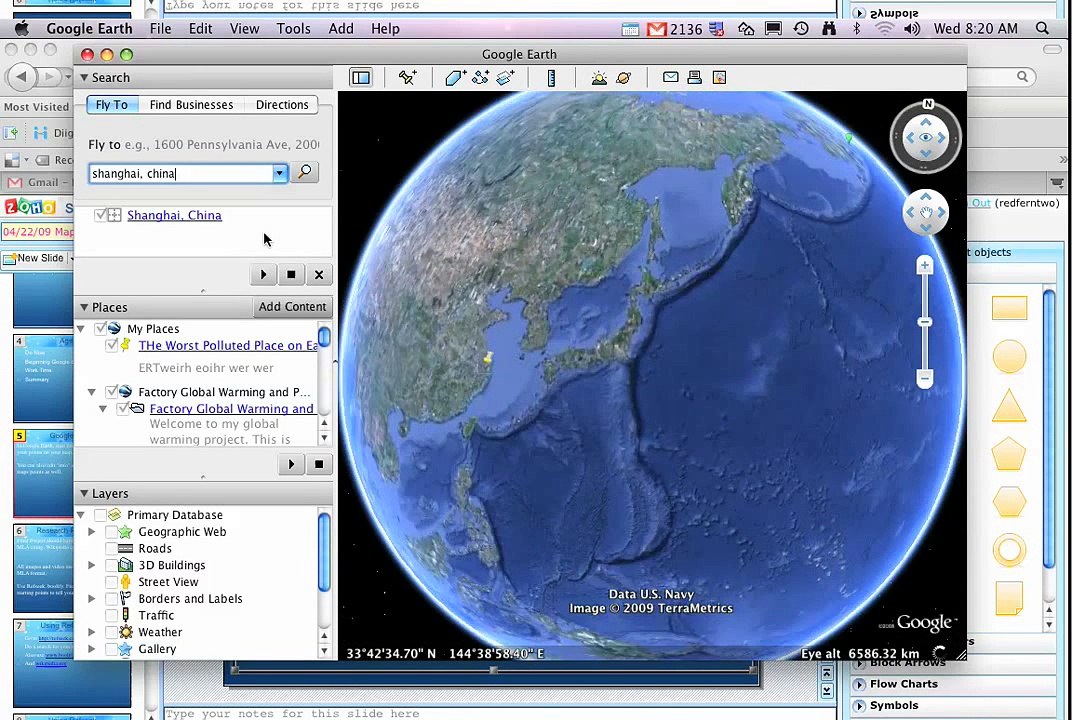Screen dimensions: 1072x720
Task: Enable the Roads layer checkbox
Action: (111, 548)
